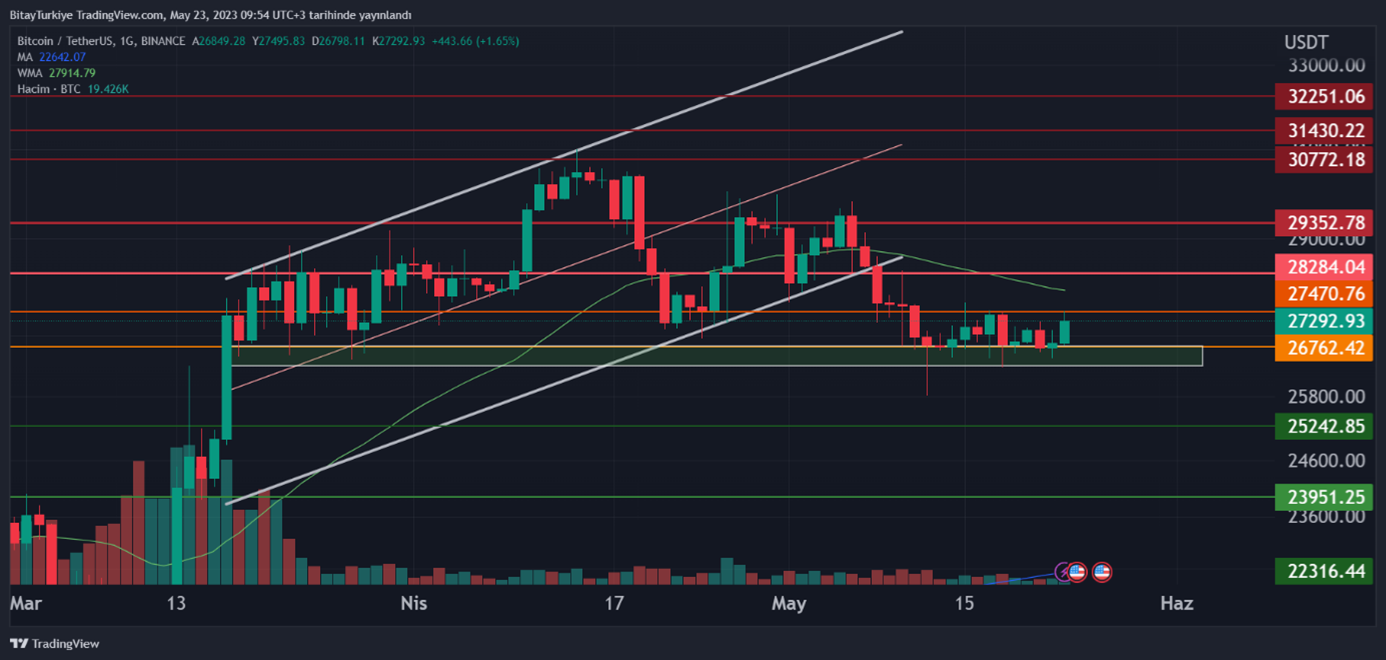Click the 28284.04 price level label
This screenshot has height=660, width=1386.
(x=1323, y=266)
